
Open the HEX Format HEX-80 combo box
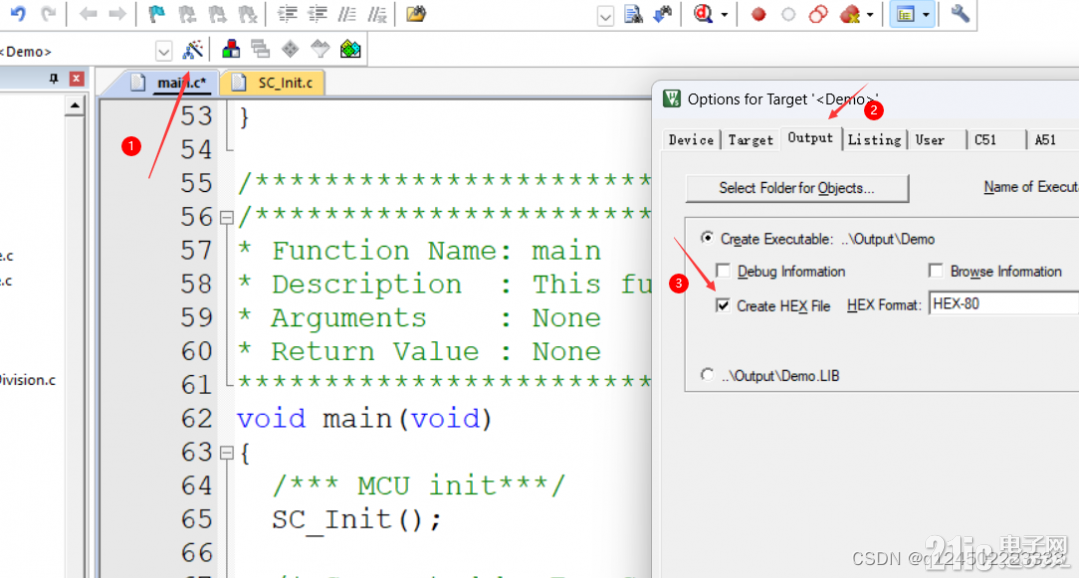[x=1004, y=303]
